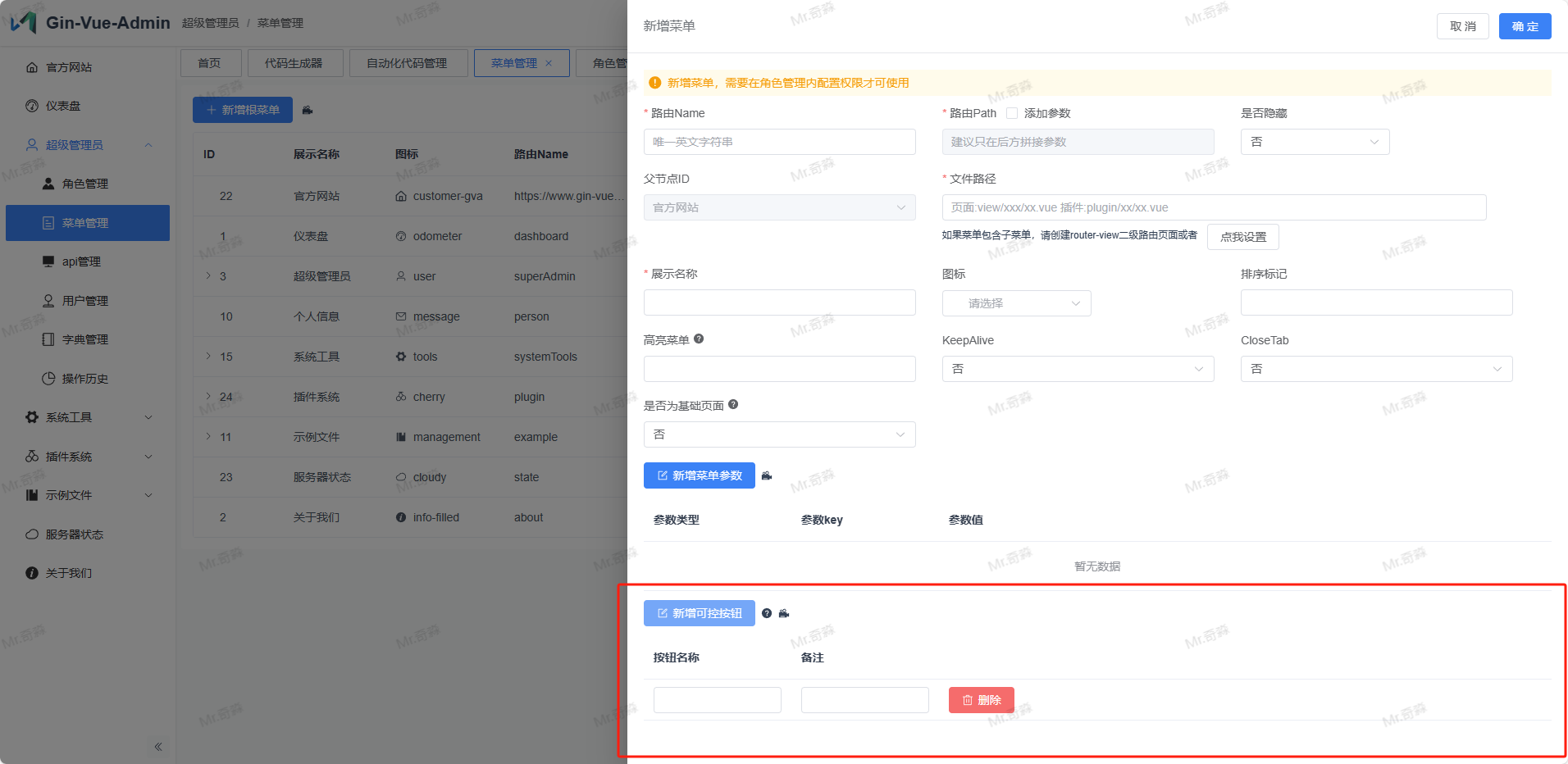This screenshot has height=764, width=1568.
Task: Click help icon beside 是否为基础页面 label
Action: [x=733, y=404]
